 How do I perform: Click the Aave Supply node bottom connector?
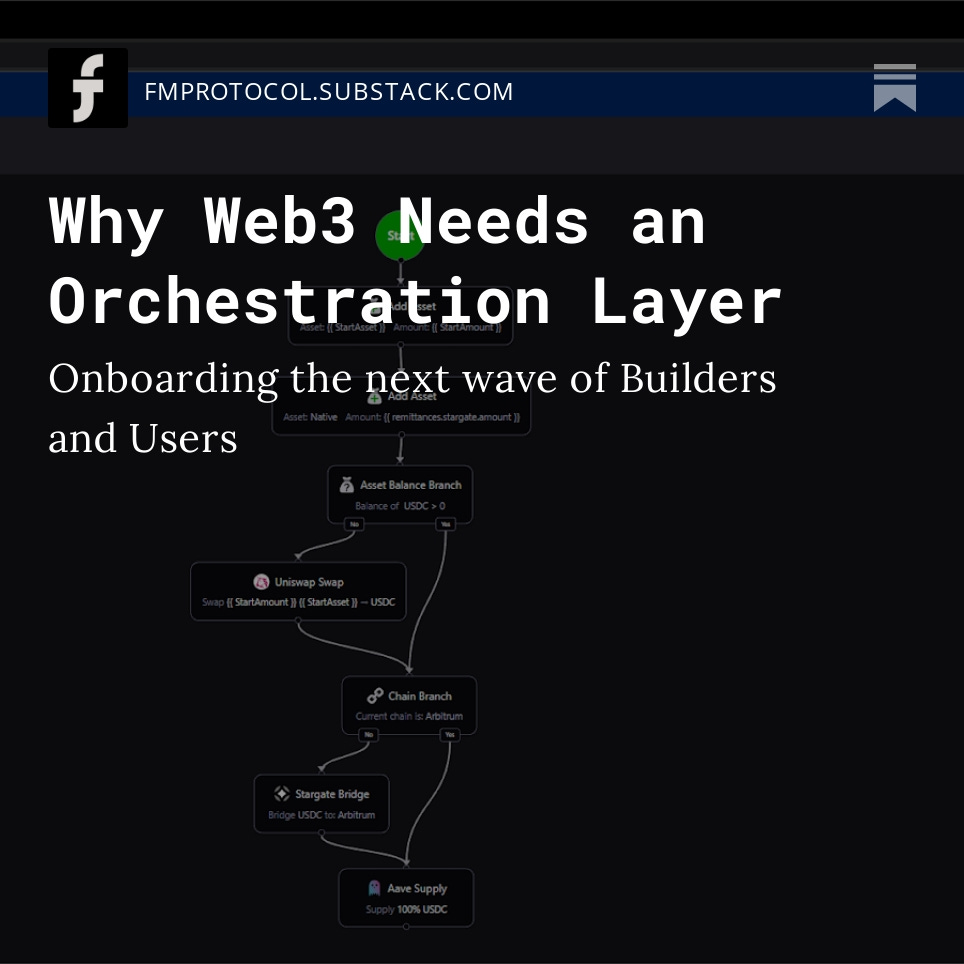click(406, 926)
